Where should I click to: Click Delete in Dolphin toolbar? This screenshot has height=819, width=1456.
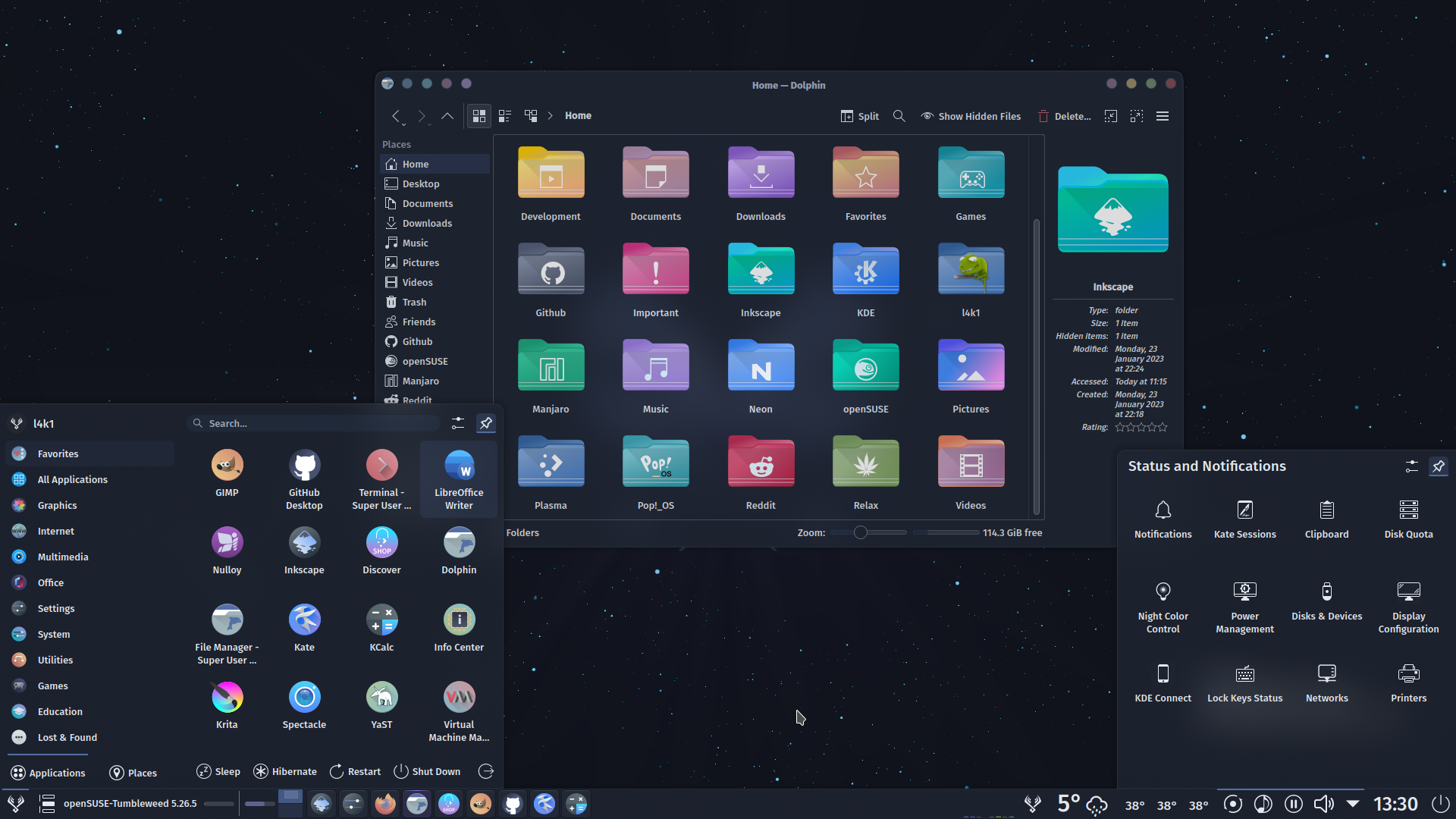[x=1064, y=116]
